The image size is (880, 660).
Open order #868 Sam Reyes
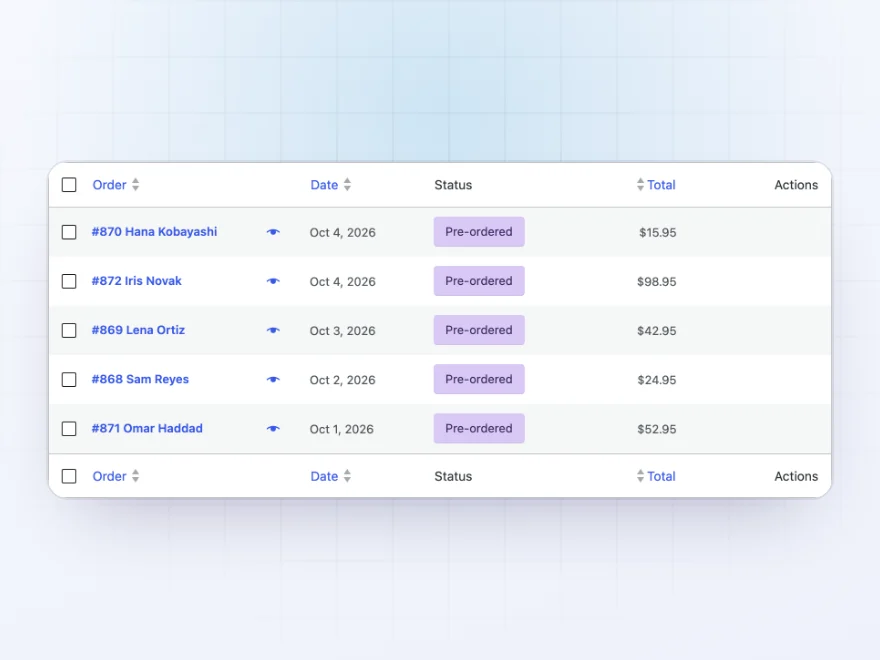click(x=140, y=379)
